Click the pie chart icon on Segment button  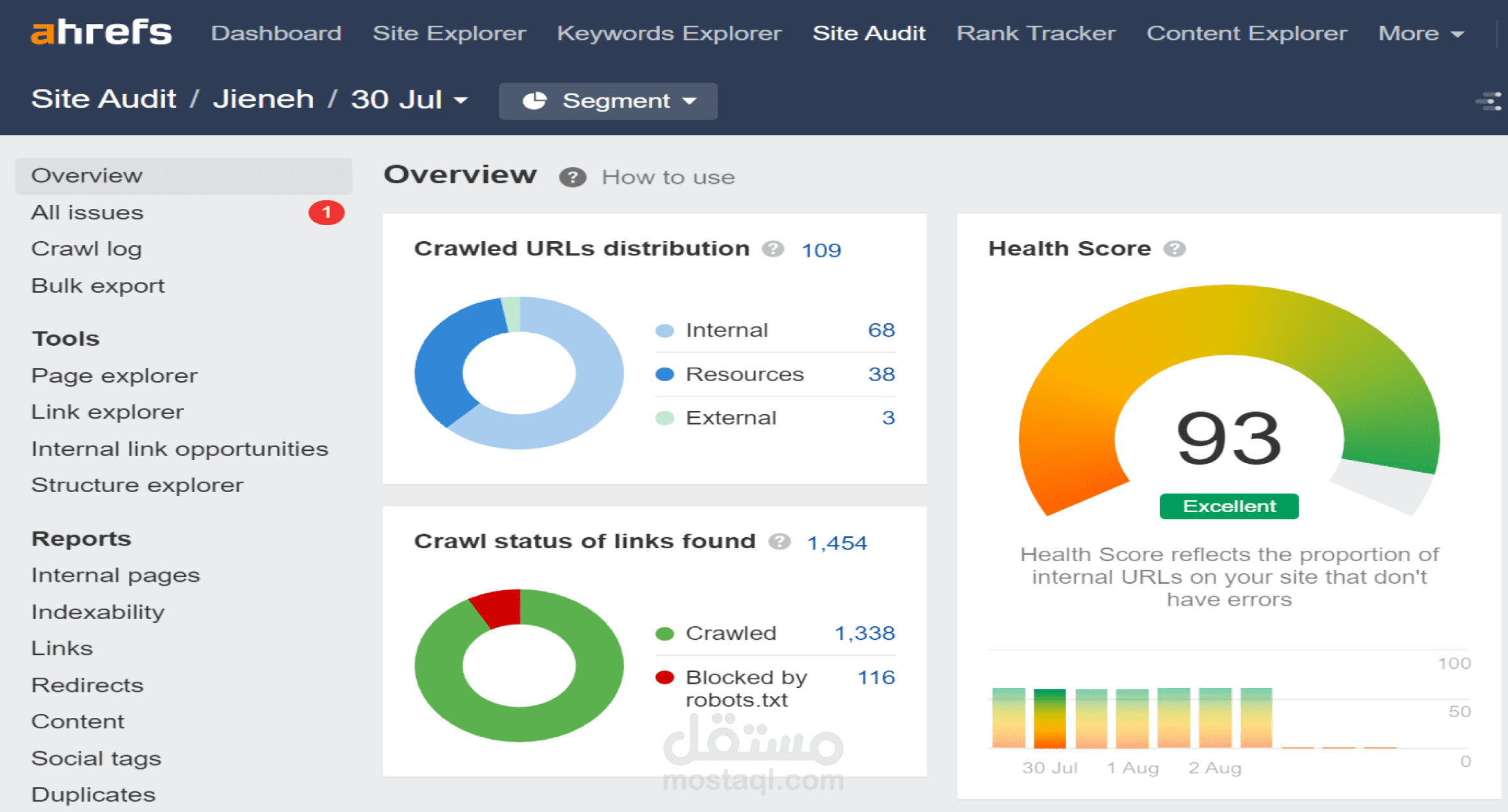(x=534, y=101)
